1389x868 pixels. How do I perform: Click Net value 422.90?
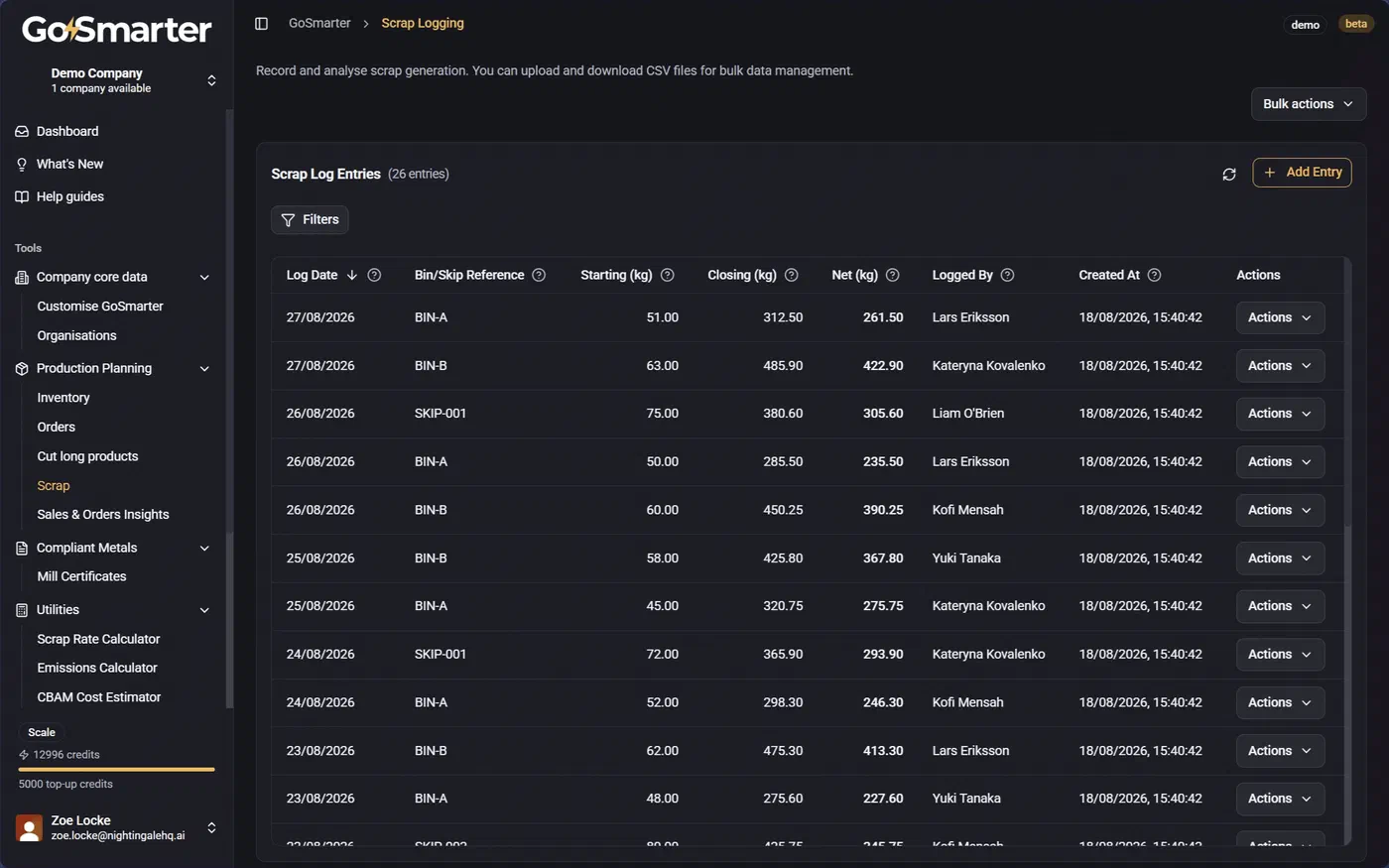tap(883, 366)
